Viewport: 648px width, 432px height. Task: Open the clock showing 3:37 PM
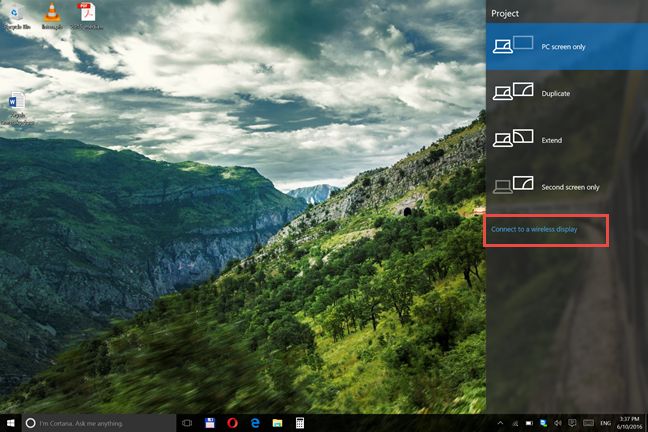click(x=629, y=423)
